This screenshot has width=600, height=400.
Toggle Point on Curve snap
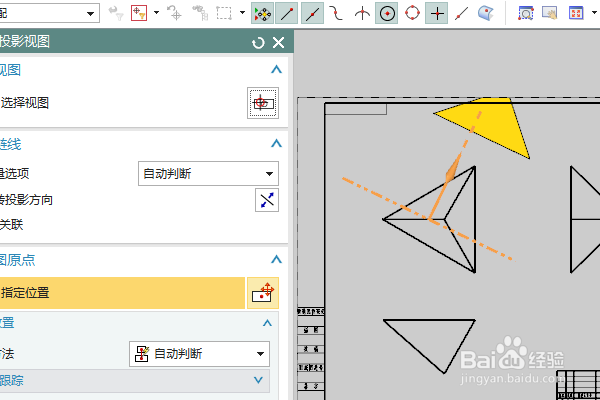[462, 13]
